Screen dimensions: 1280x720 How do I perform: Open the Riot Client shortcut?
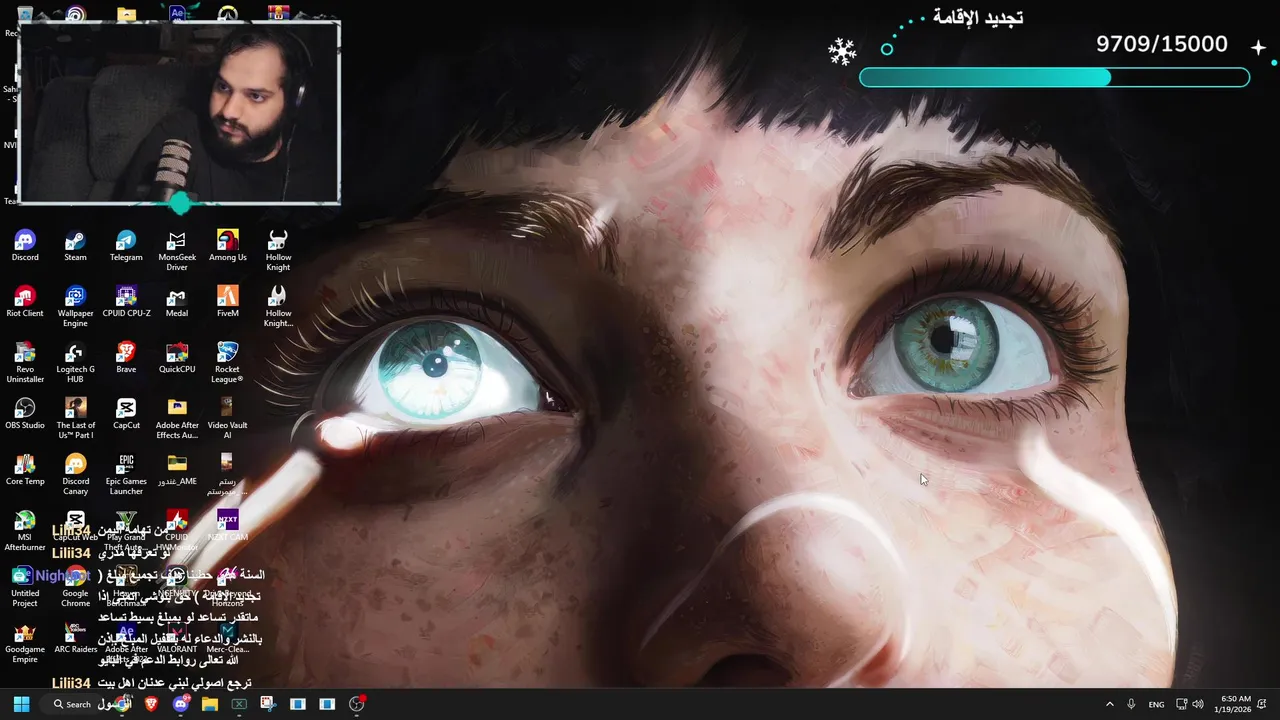(x=25, y=302)
